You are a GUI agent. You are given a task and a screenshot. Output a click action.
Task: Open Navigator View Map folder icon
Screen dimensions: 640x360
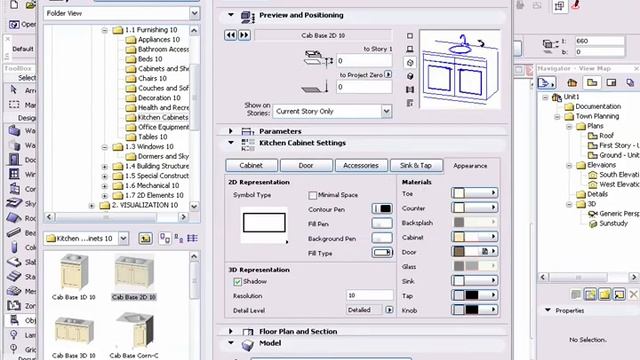pos(592,83)
